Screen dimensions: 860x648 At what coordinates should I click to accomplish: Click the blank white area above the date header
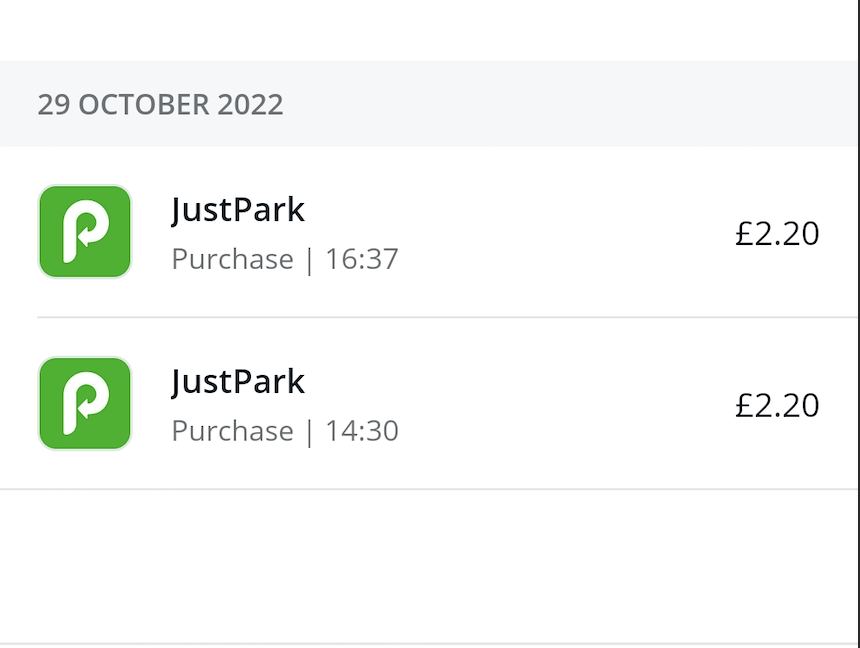tap(430, 30)
